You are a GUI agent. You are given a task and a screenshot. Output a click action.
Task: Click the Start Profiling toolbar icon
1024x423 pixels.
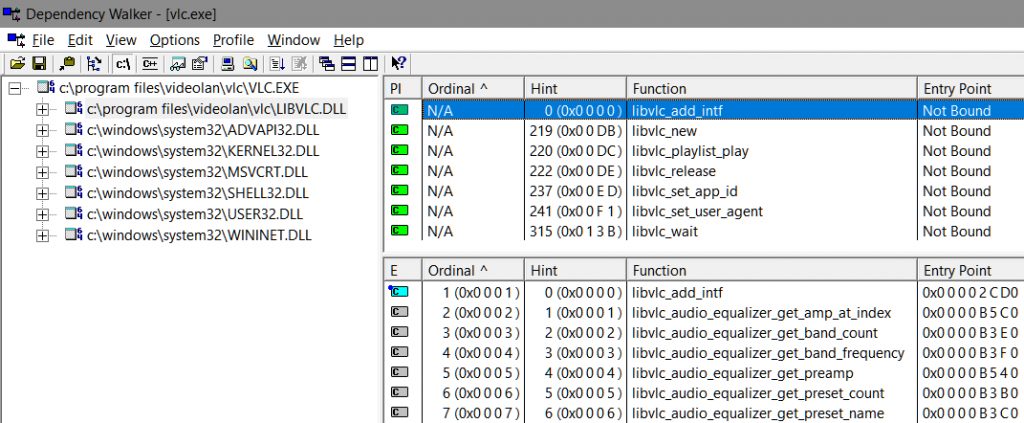pos(278,63)
